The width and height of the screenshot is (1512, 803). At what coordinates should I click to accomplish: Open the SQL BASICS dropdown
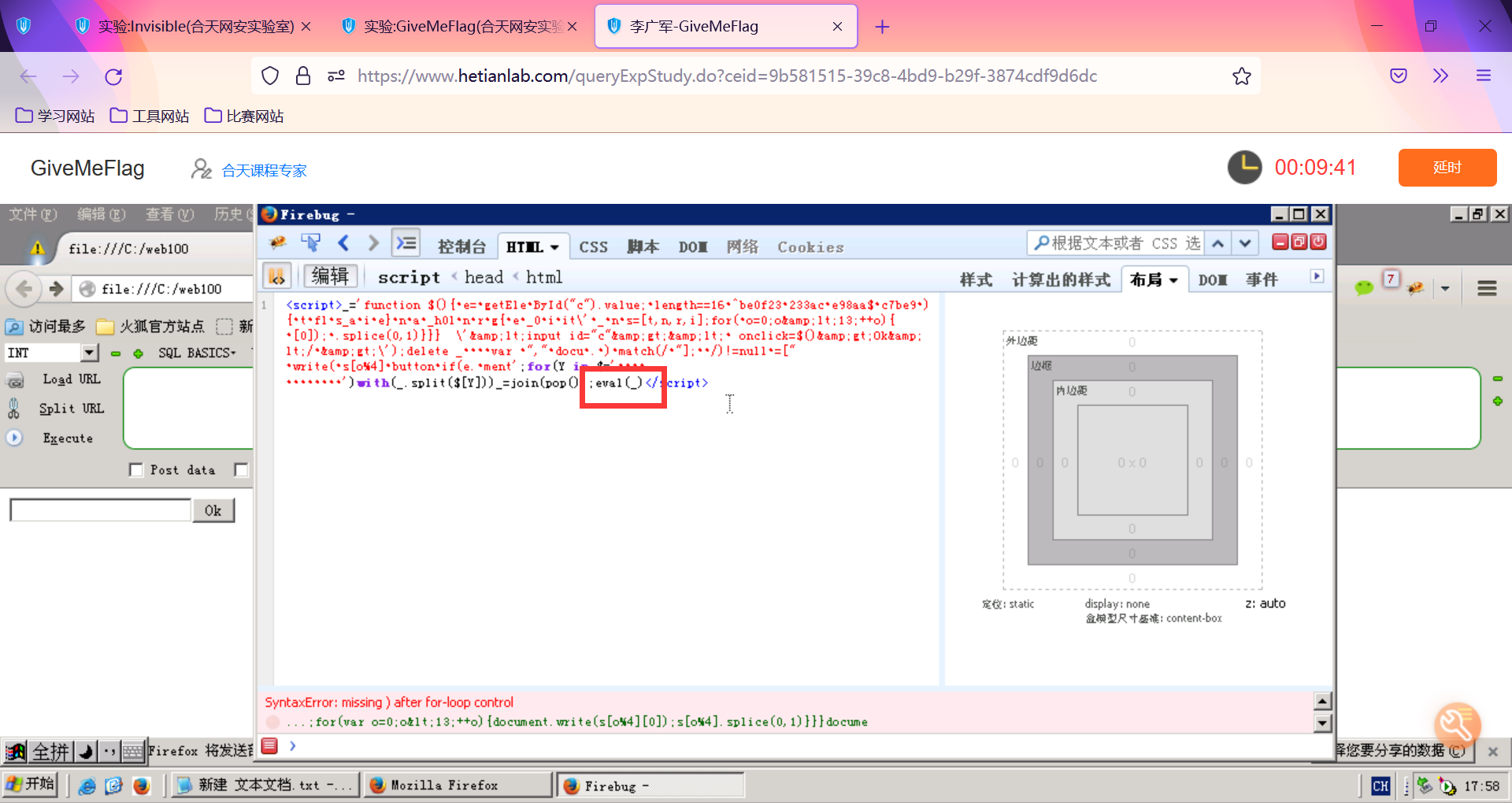[197, 353]
